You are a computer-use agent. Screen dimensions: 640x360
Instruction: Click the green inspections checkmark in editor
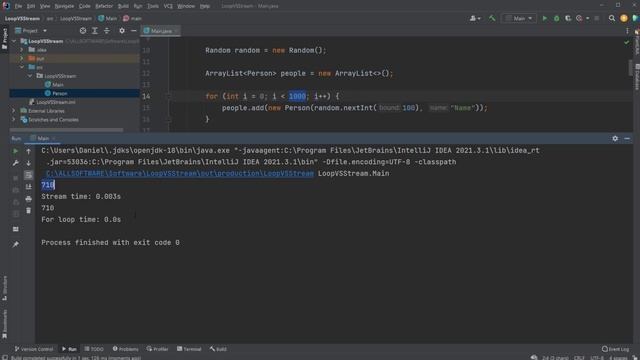pos(627,42)
